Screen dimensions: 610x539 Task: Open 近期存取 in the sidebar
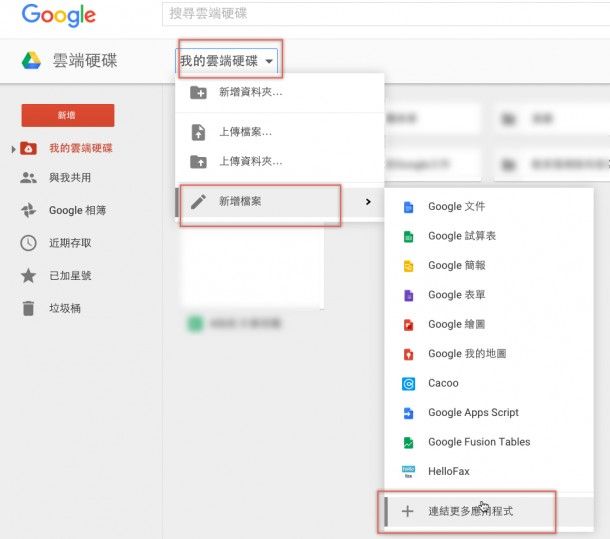tap(70, 243)
